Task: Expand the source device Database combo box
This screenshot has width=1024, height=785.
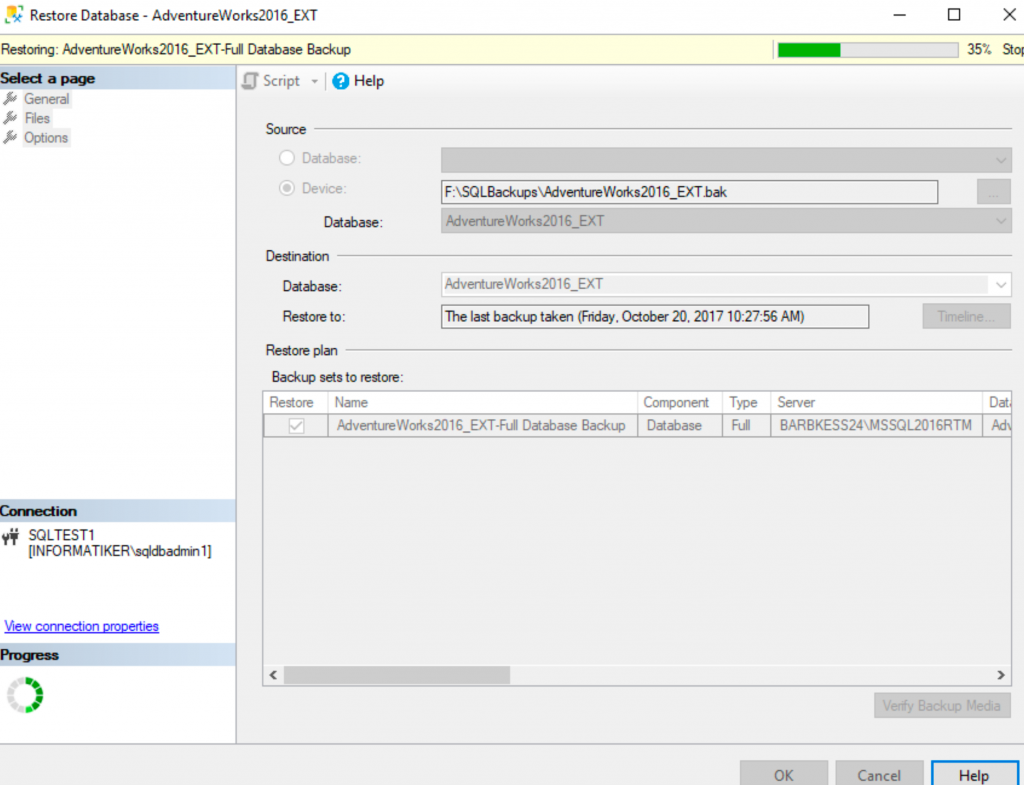Action: click(1000, 221)
